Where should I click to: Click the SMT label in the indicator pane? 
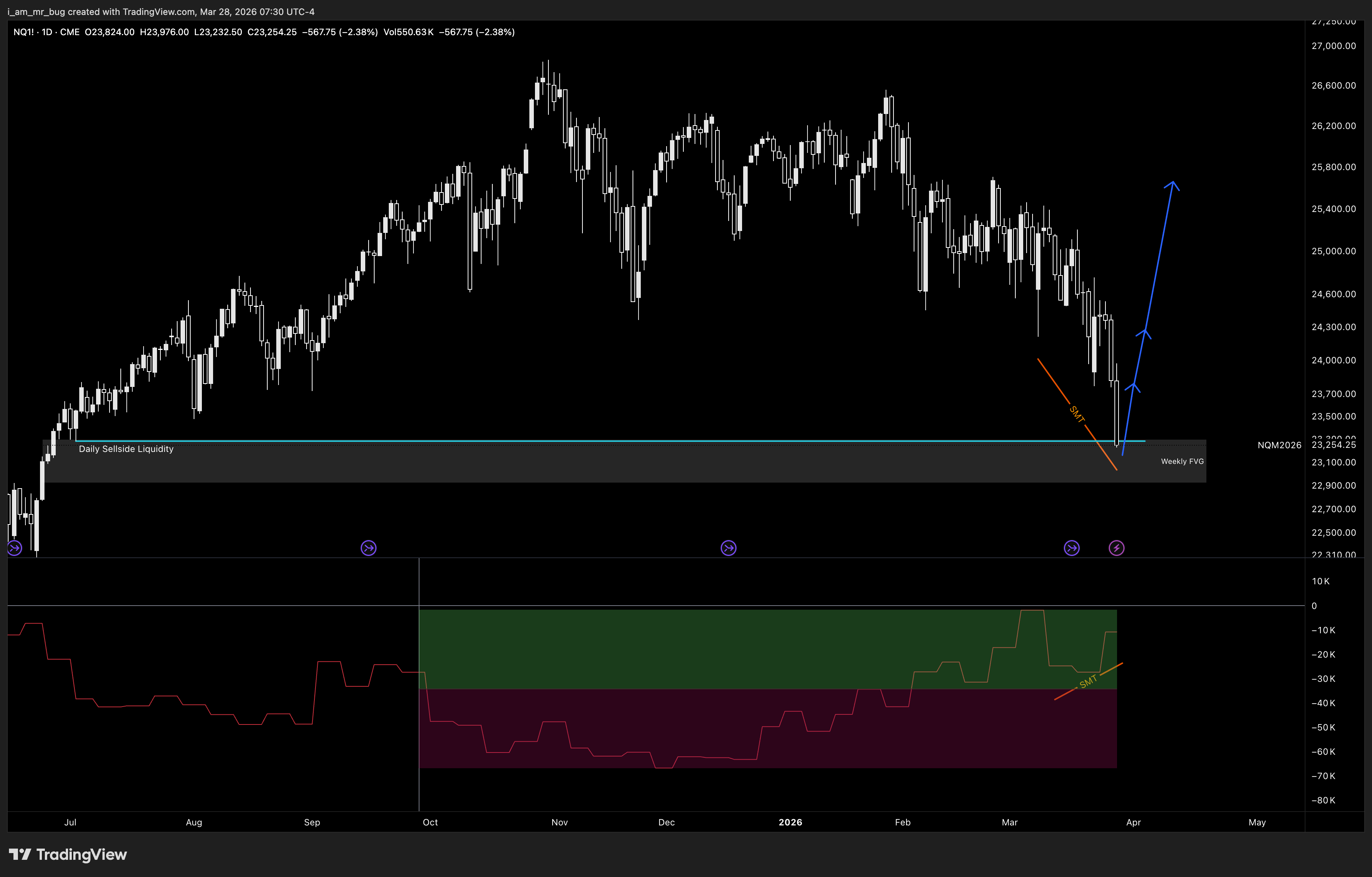(x=1088, y=681)
